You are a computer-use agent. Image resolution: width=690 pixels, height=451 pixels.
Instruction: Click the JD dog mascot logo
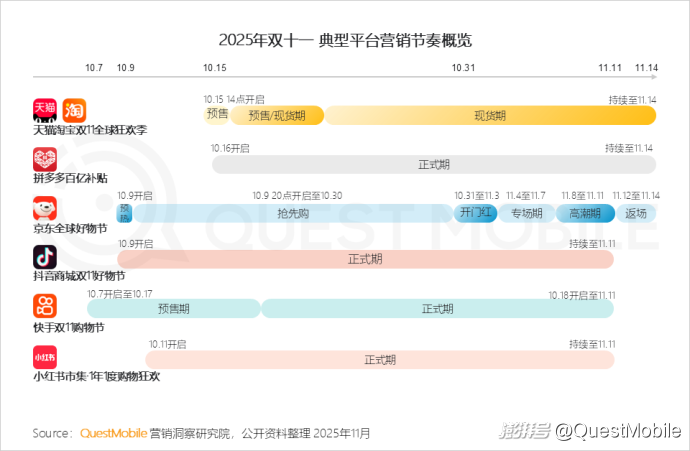click(x=45, y=208)
